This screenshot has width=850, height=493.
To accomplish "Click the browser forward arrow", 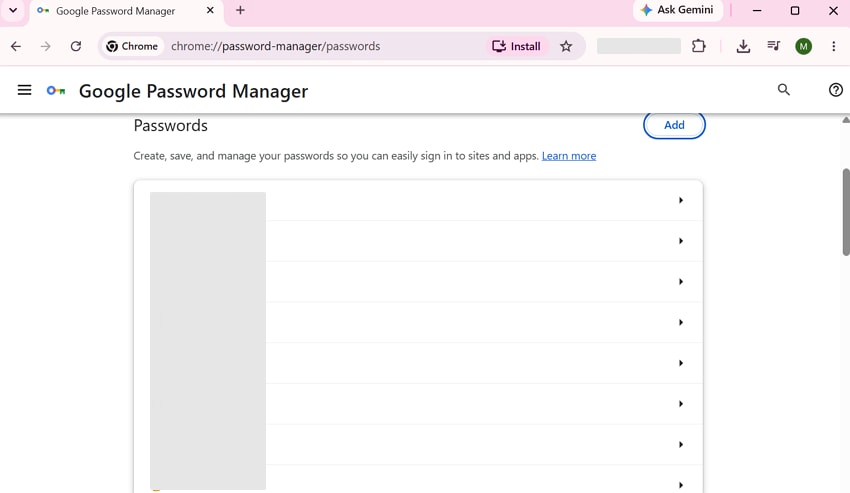I will 46,46.
